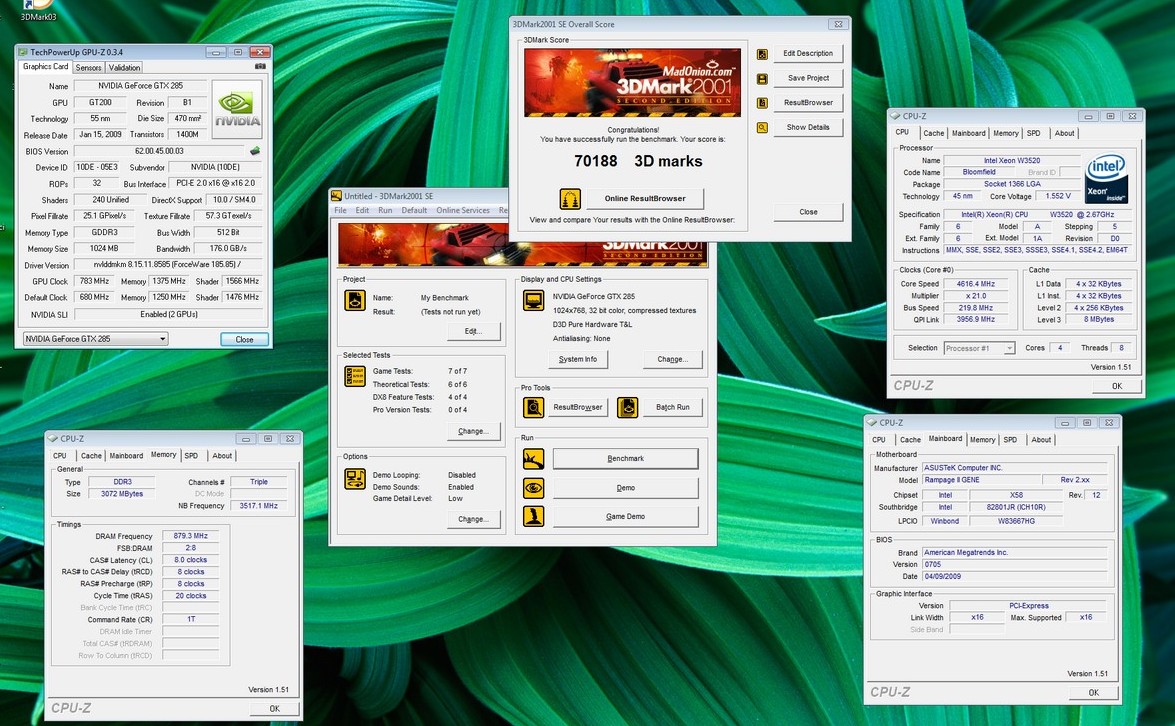
Task: Click the Edit Description icon in score dialog
Action: [x=762, y=54]
